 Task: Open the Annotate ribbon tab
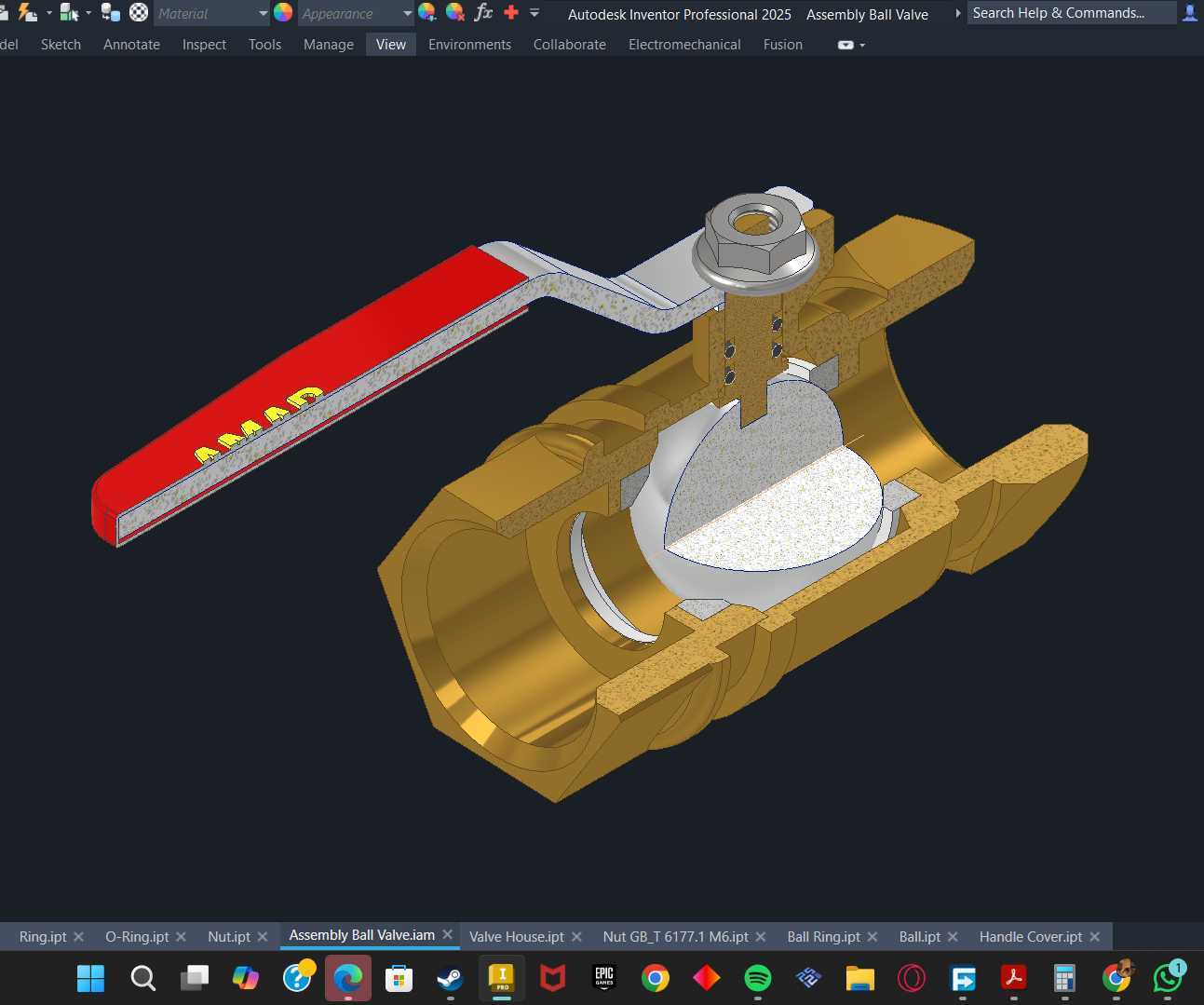(131, 45)
